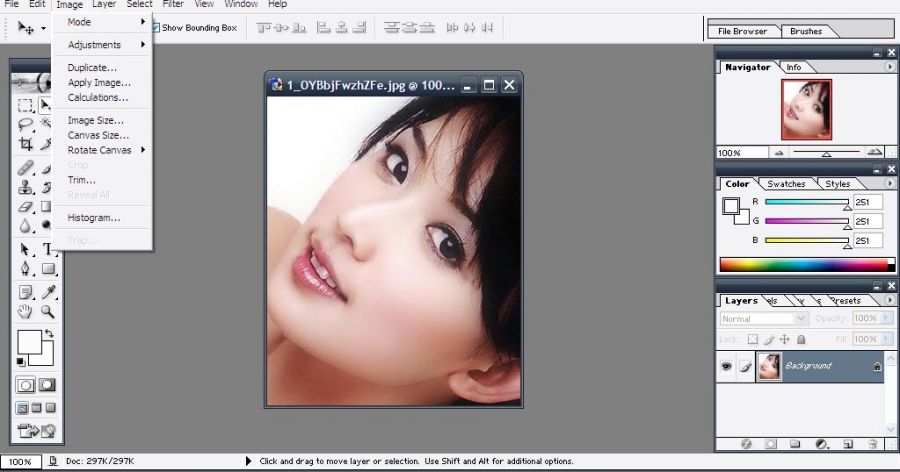Viewport: 900px width, 472px height.
Task: Choose Image Size menu entry
Action: 102,121
